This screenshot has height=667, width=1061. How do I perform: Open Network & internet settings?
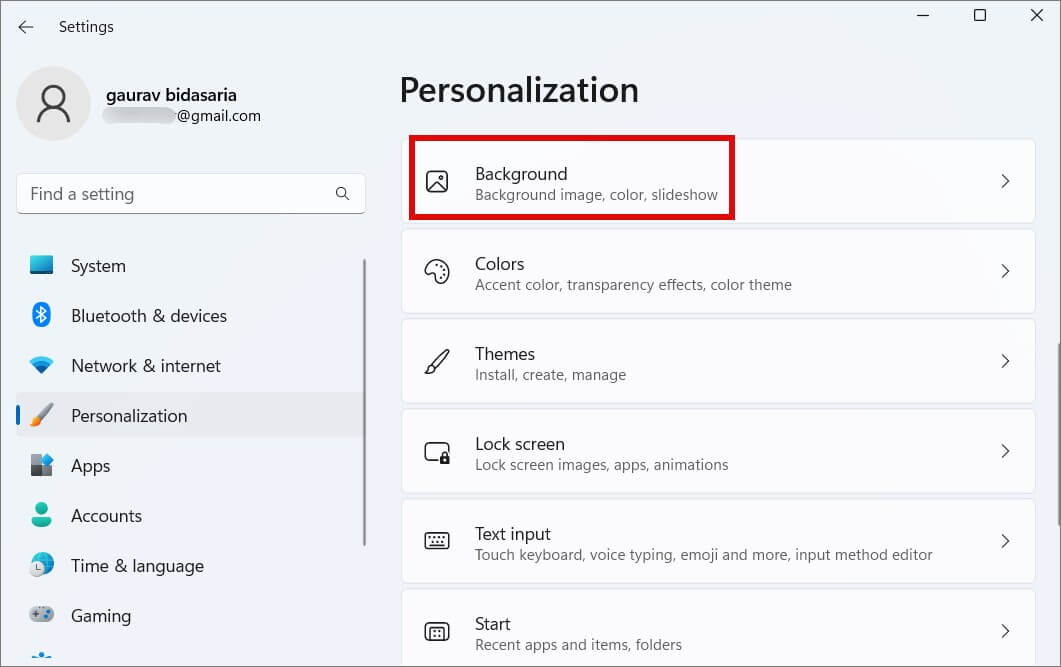click(x=145, y=366)
